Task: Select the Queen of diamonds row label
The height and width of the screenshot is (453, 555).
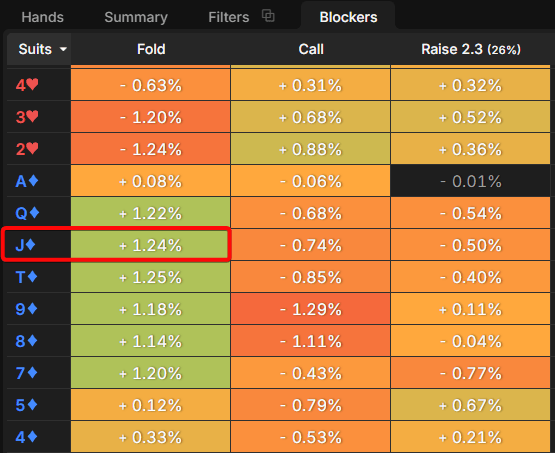Action: [27, 213]
